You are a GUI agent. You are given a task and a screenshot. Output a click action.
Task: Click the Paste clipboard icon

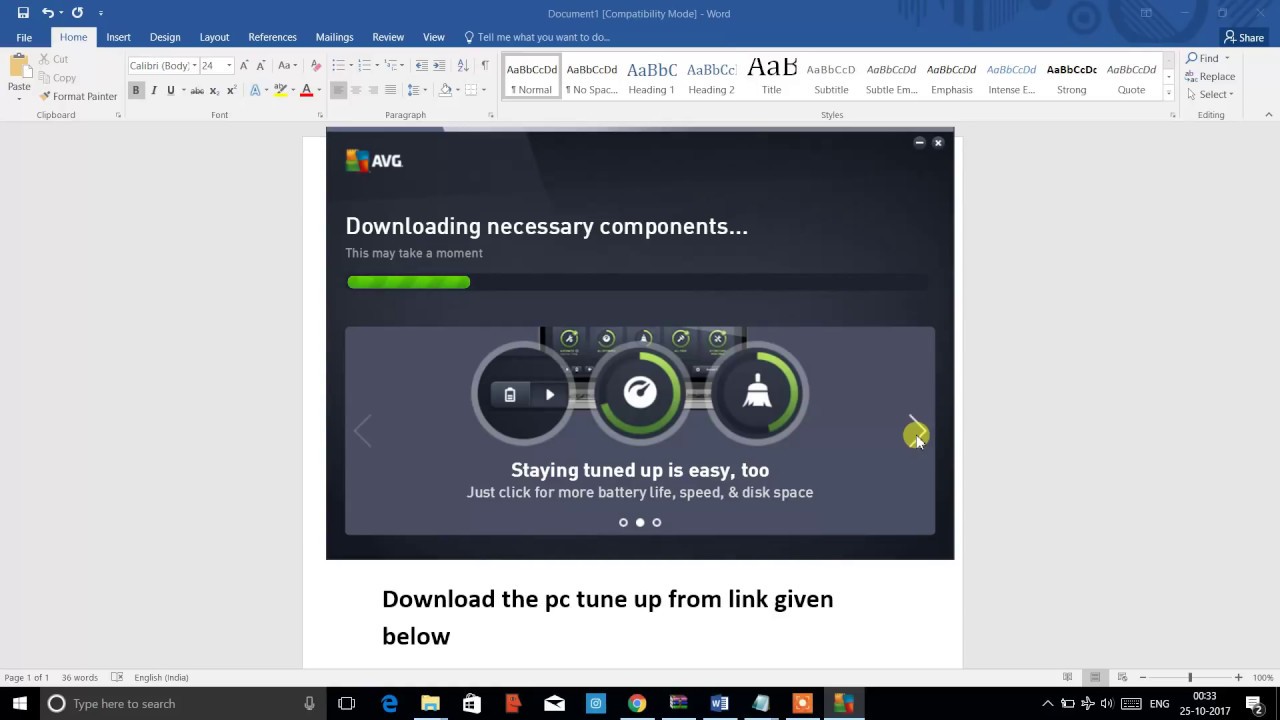(19, 66)
